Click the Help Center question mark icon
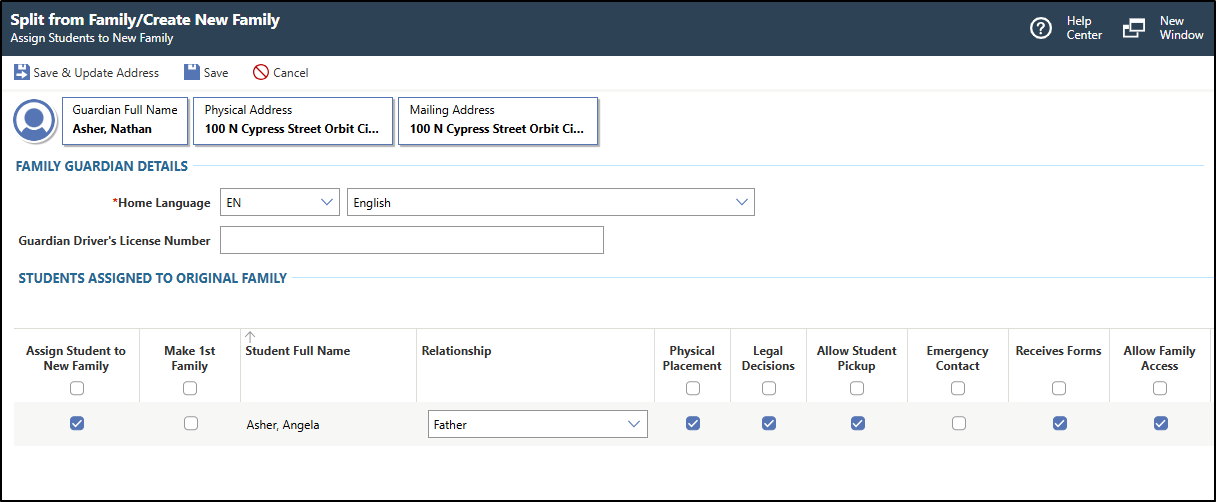The image size is (1216, 502). point(1041,28)
